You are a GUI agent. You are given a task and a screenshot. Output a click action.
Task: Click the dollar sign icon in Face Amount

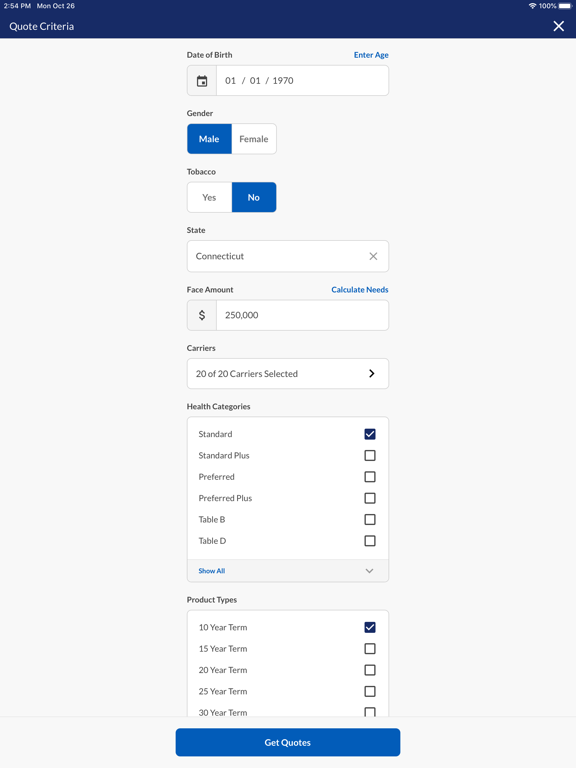pyautogui.click(x=202, y=315)
